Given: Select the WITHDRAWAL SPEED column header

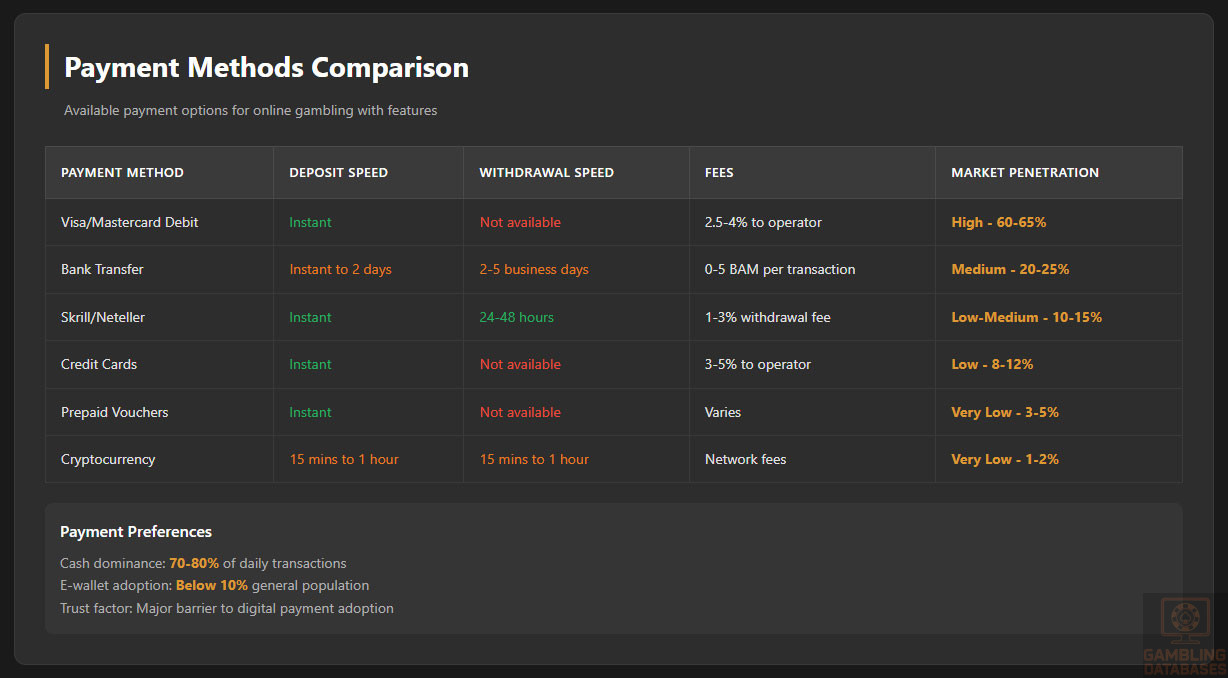Looking at the screenshot, I should coord(546,172).
